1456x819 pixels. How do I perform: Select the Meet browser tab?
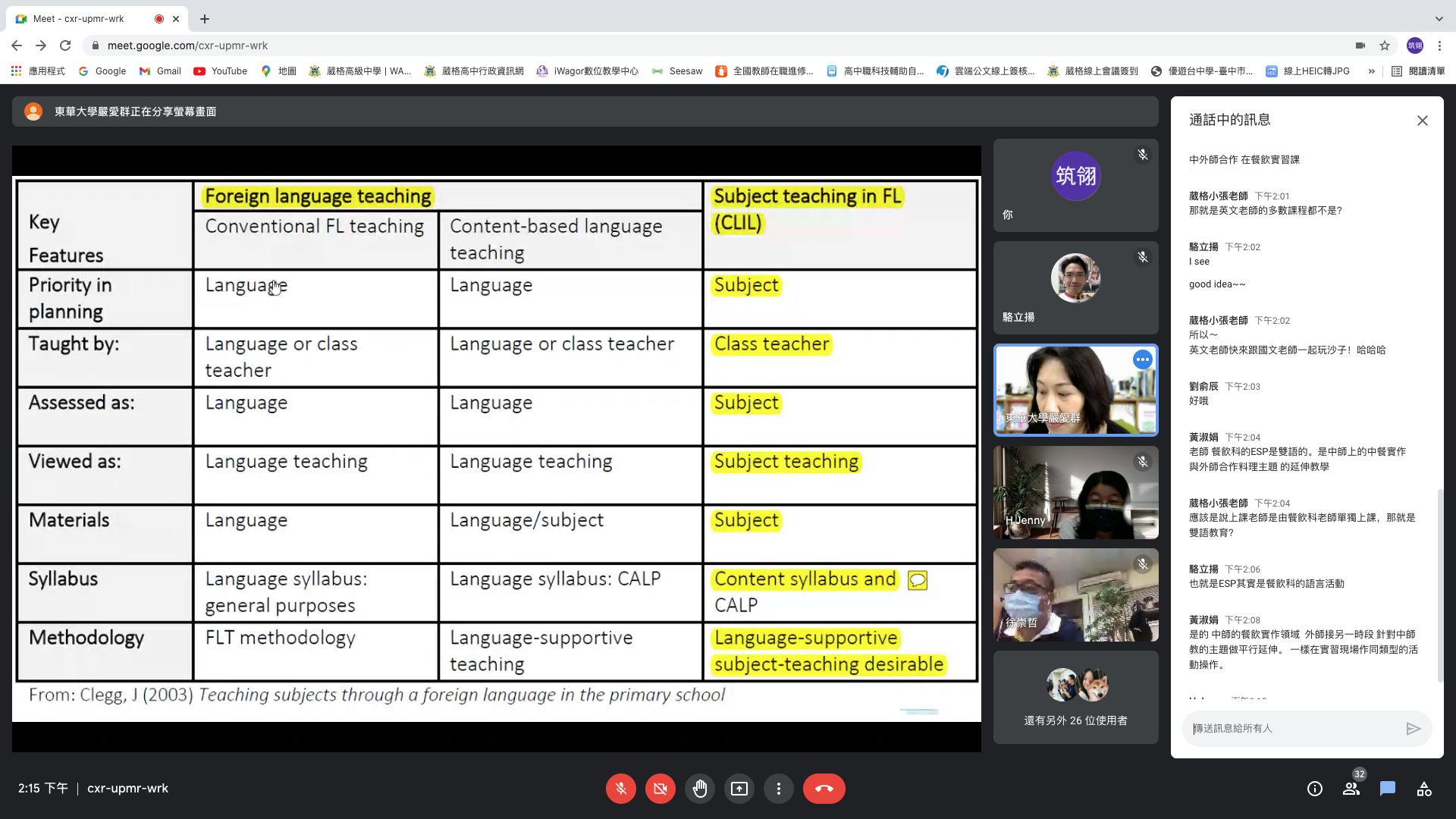coord(80,19)
